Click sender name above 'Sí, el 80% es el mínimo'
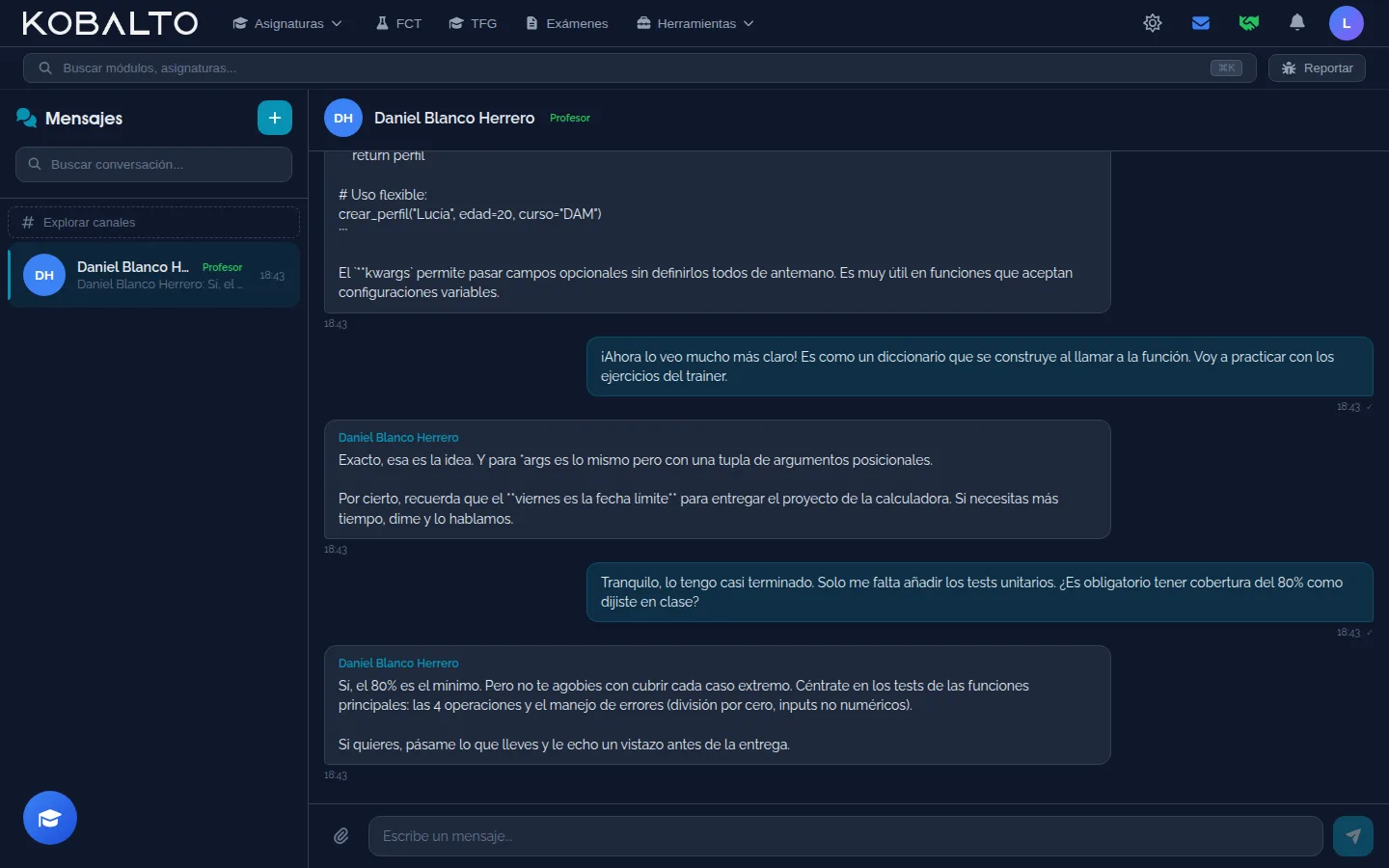 tap(398, 663)
